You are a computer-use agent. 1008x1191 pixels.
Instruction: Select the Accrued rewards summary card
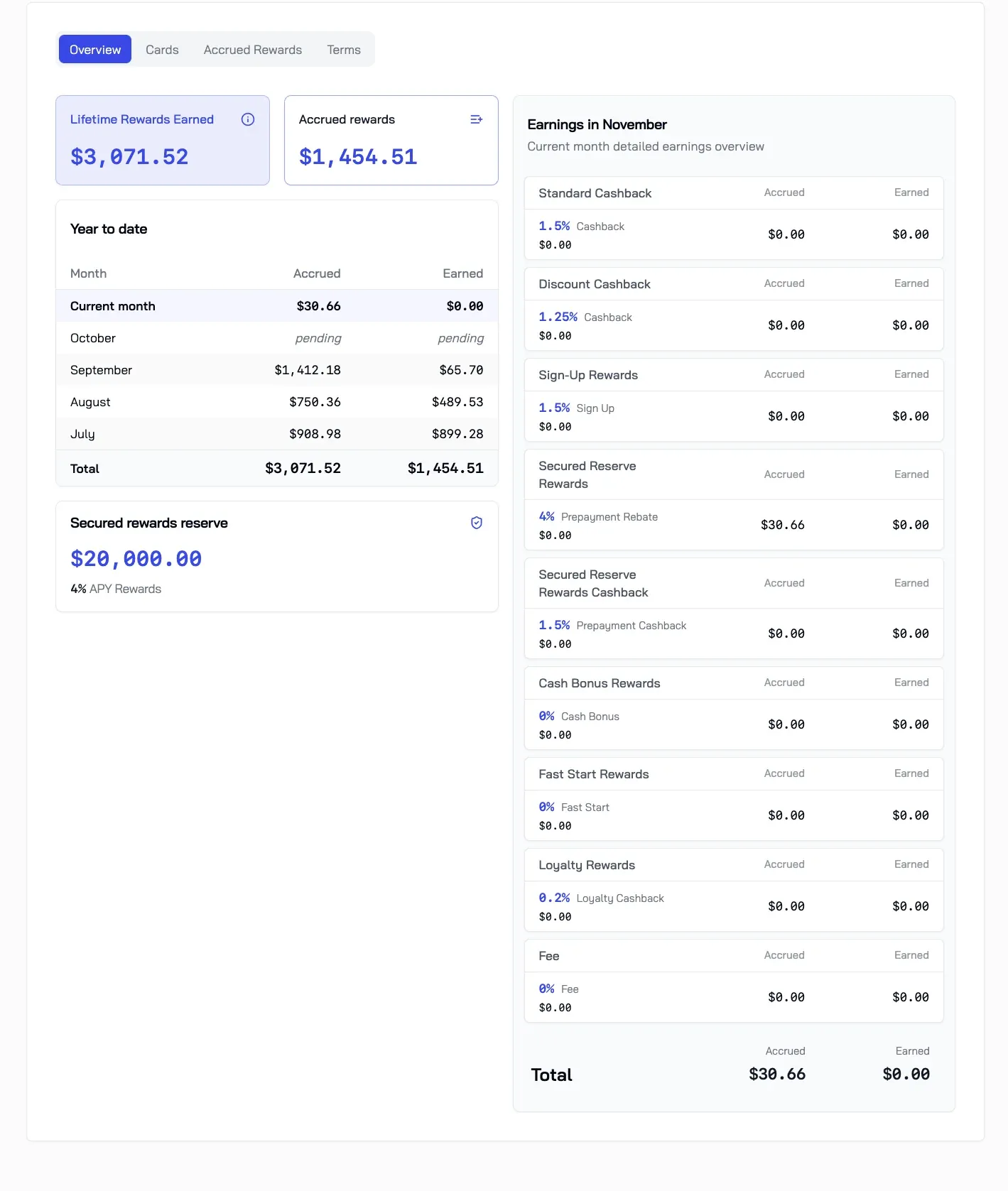pyautogui.click(x=391, y=140)
